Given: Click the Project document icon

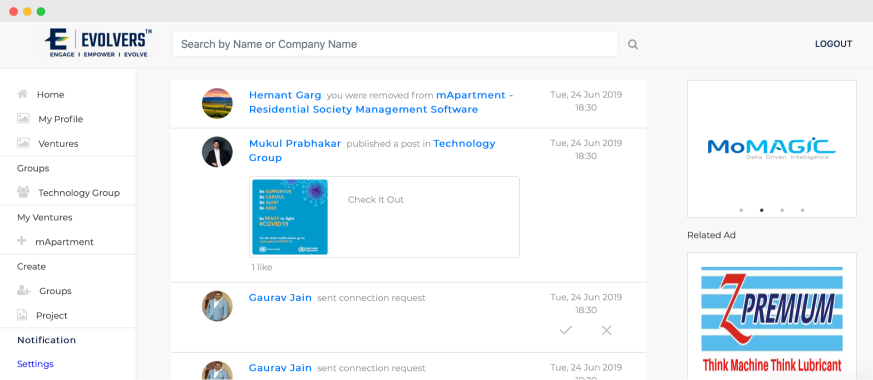Looking at the screenshot, I should tap(22, 315).
